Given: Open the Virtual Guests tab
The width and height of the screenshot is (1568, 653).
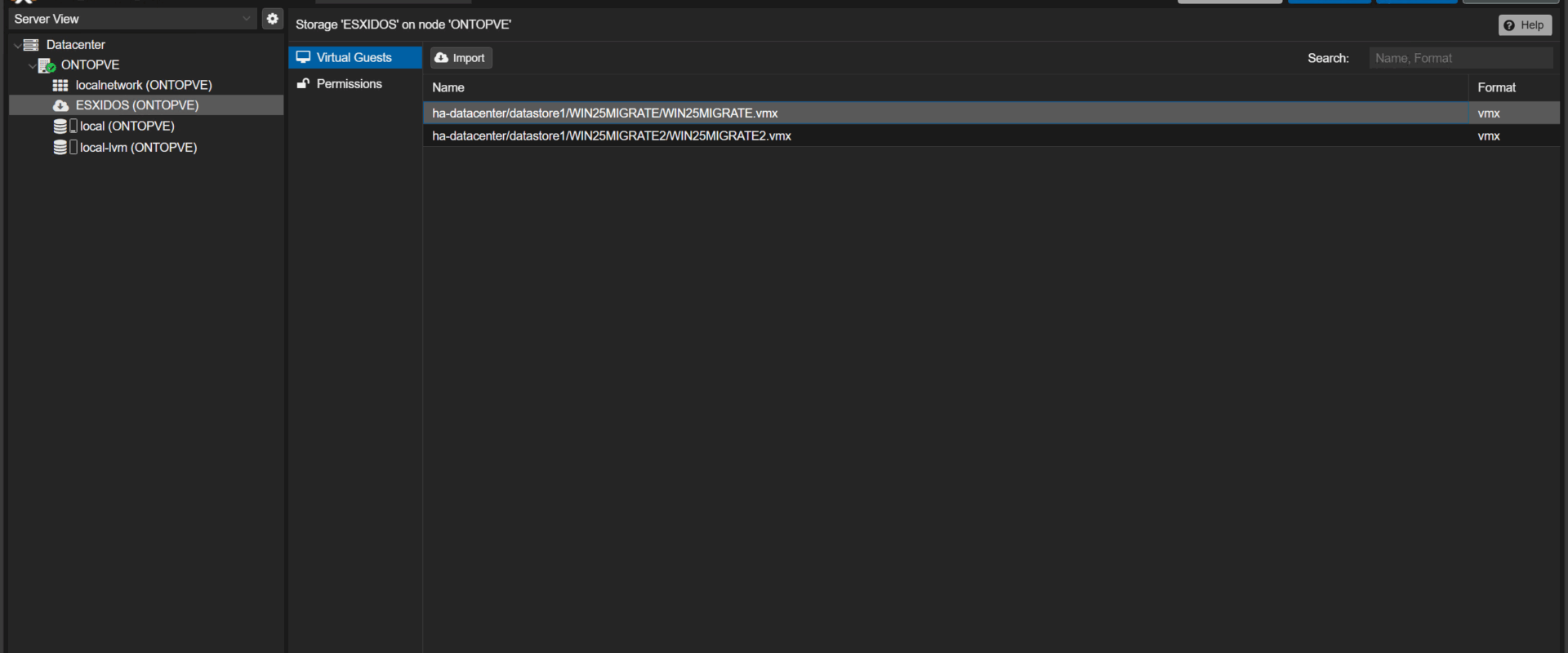Looking at the screenshot, I should point(355,57).
